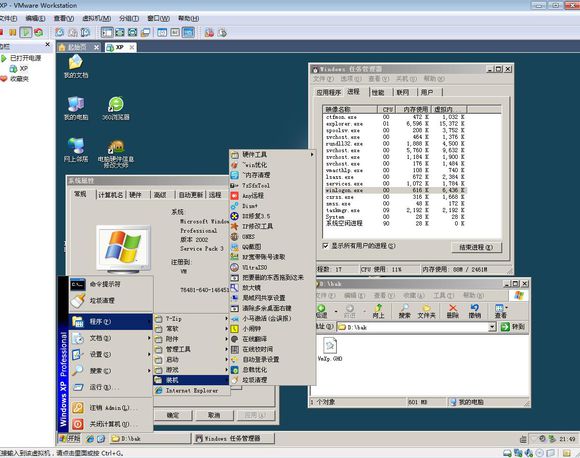Expand the 管理工具 program folder
This screenshot has width=580, height=458.
point(191,349)
